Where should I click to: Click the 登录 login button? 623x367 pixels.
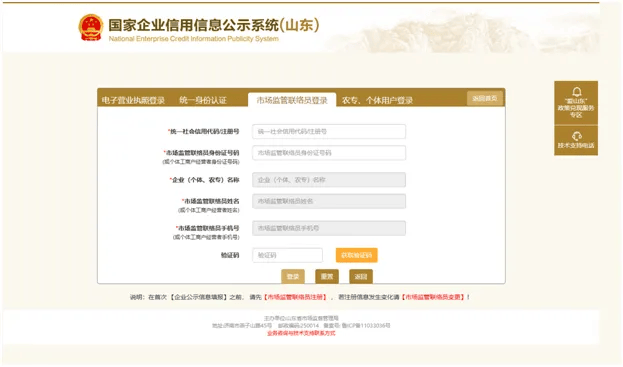point(293,276)
